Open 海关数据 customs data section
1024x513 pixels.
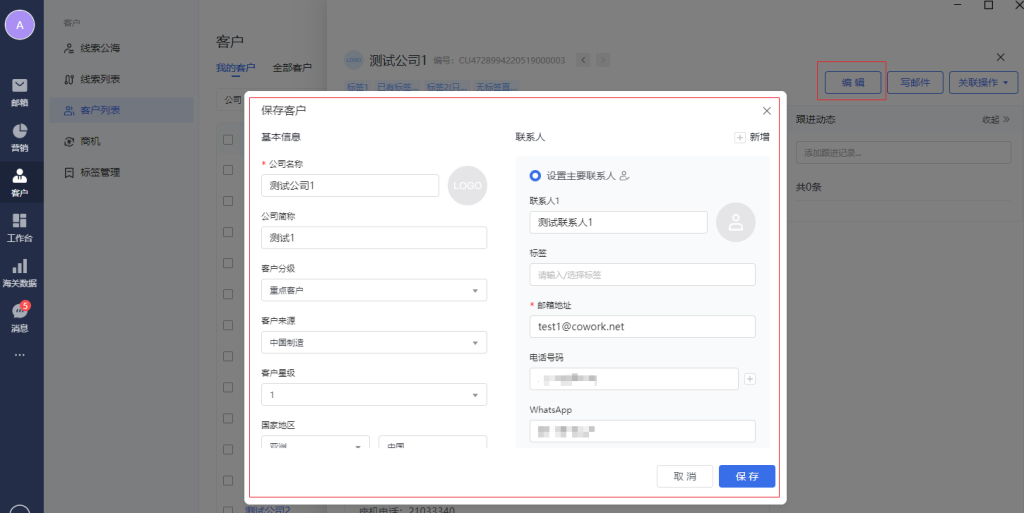point(20,272)
